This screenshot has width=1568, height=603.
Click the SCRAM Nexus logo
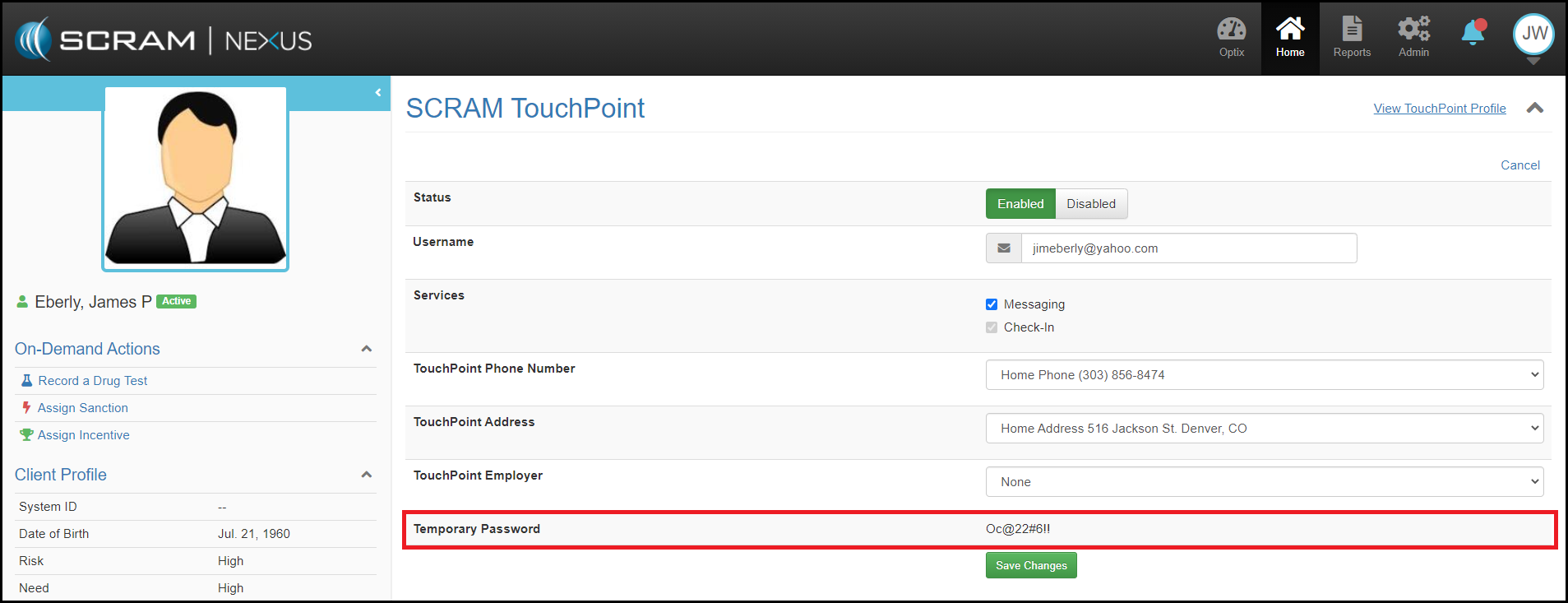(164, 39)
